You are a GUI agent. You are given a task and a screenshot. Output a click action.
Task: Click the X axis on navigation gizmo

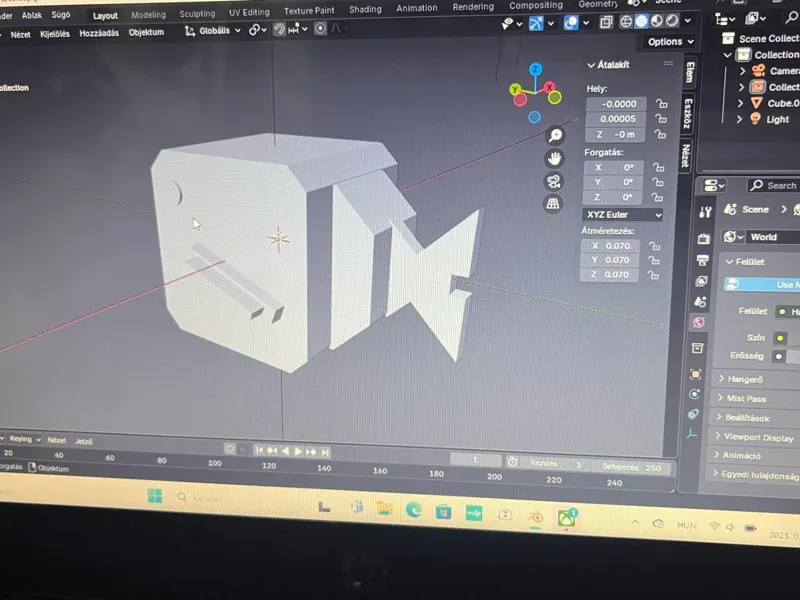(549, 87)
